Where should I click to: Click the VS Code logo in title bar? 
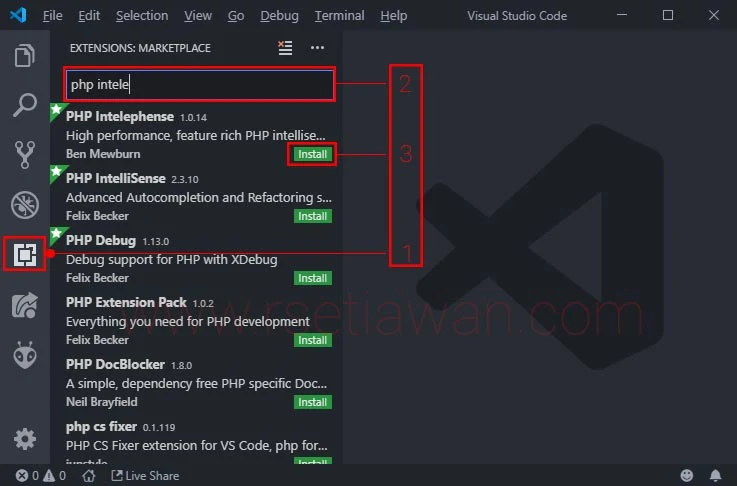click(x=18, y=15)
